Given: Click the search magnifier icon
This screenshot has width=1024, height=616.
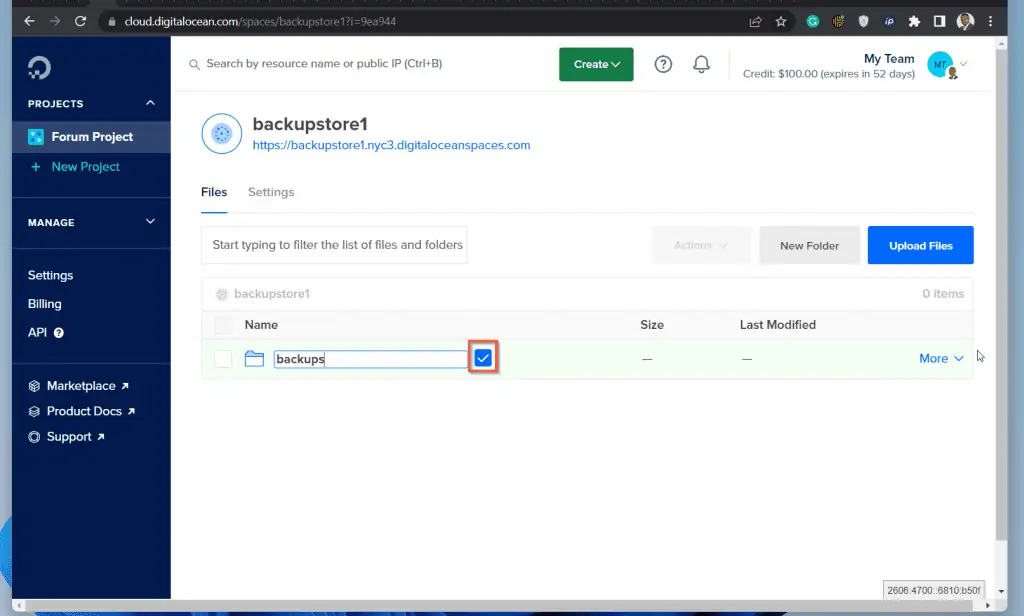Looking at the screenshot, I should click(194, 64).
